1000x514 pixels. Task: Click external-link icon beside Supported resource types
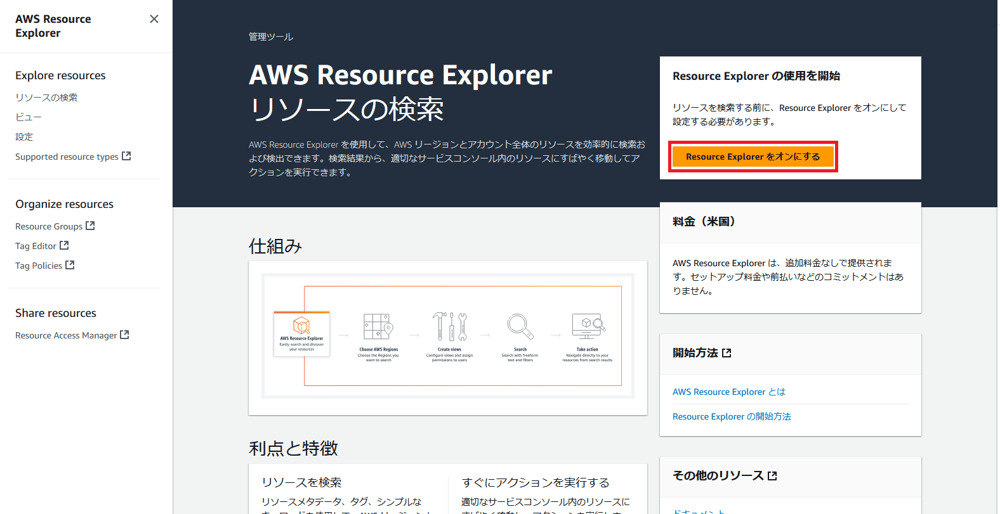[126, 156]
